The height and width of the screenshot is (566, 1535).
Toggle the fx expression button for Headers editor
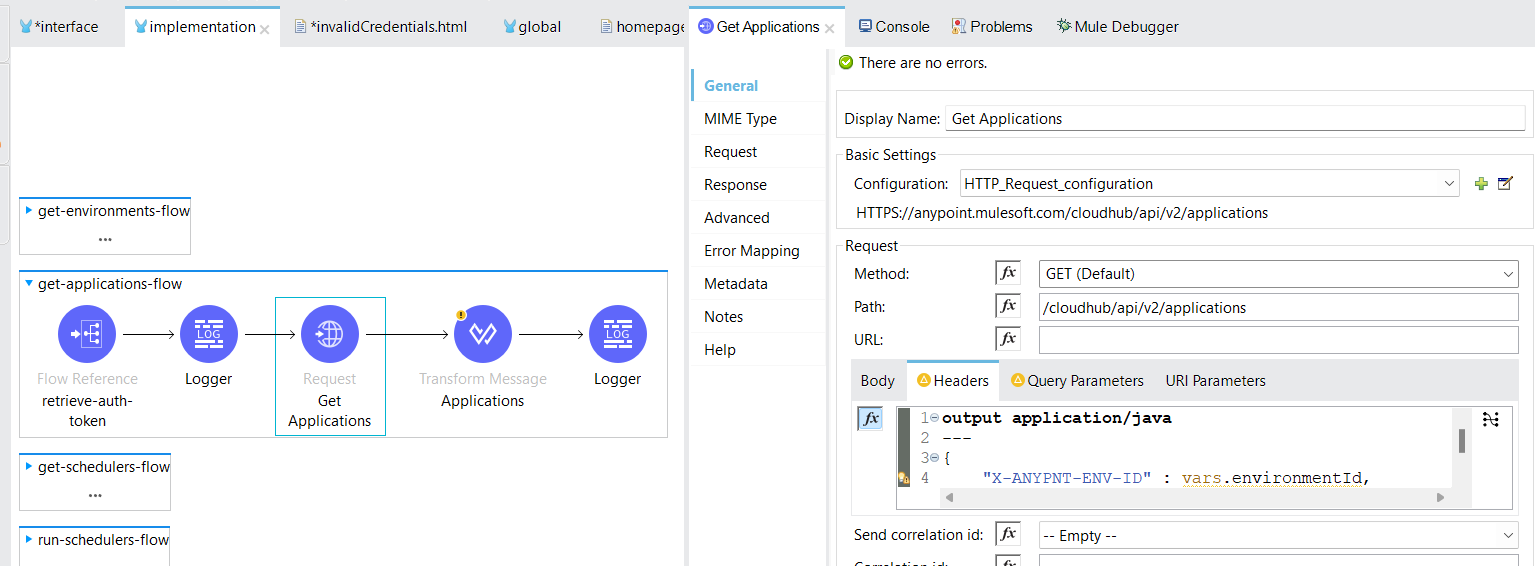click(871, 419)
